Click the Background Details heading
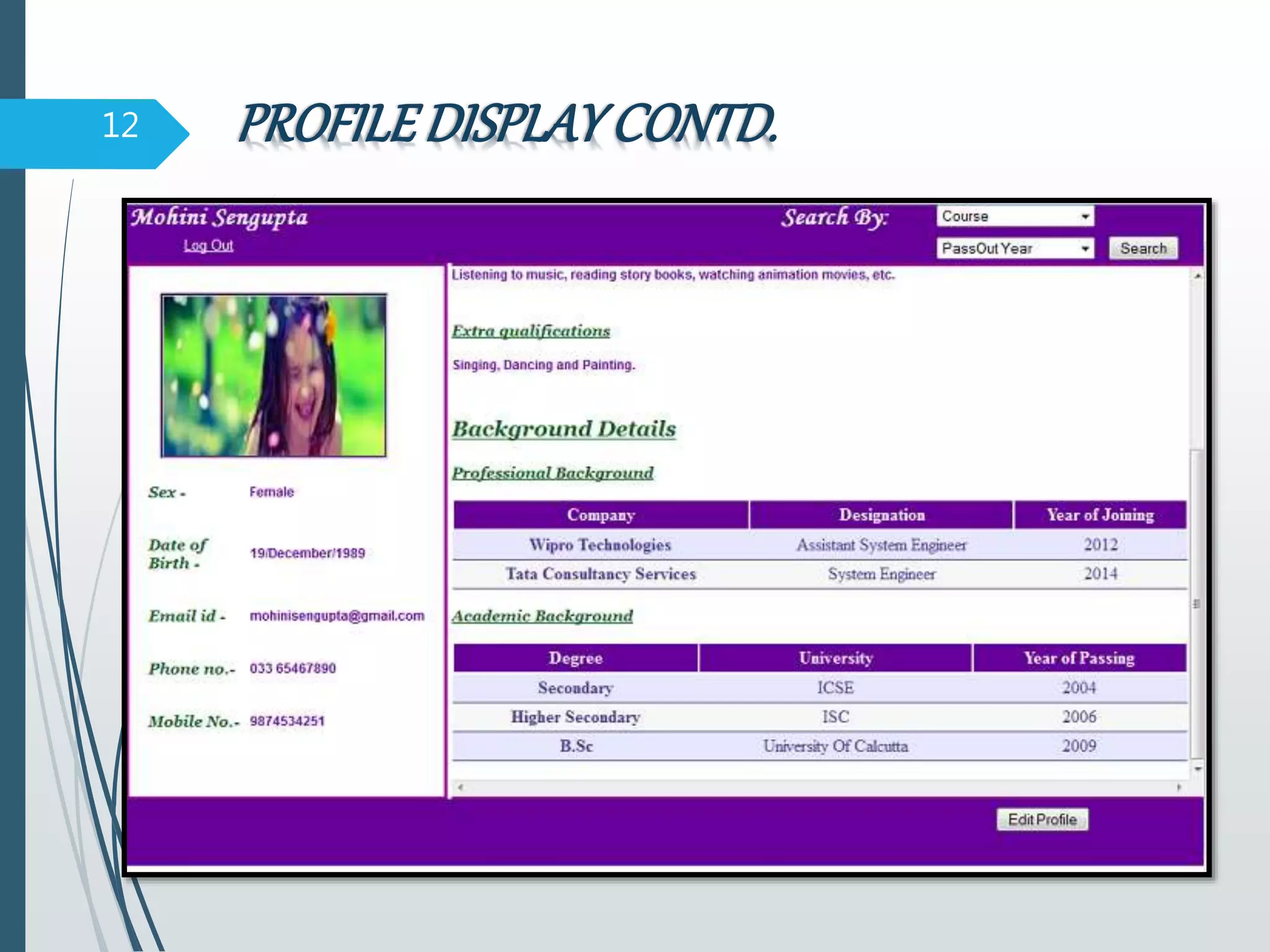 pyautogui.click(x=564, y=429)
